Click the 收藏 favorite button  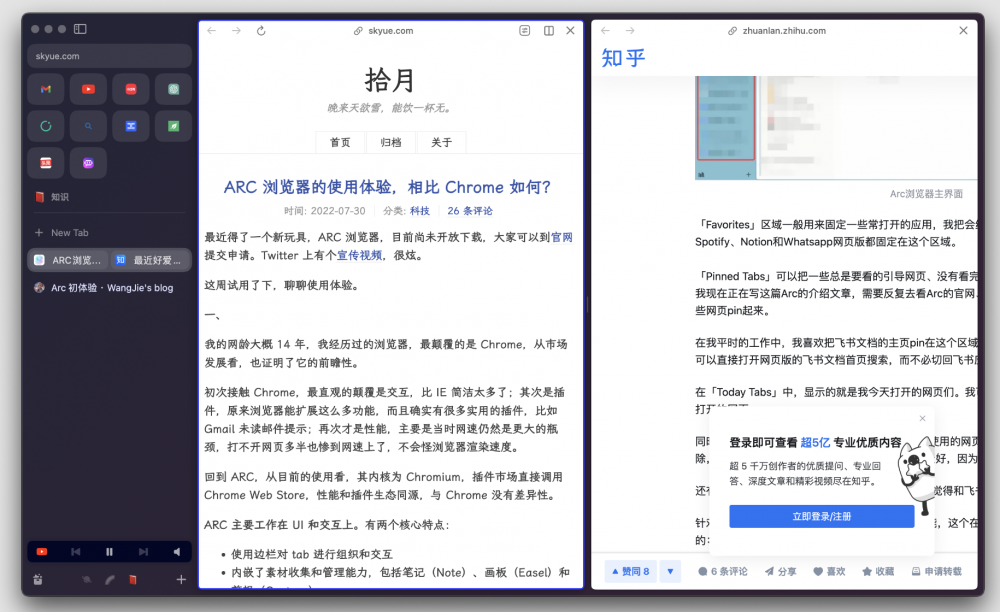[878, 571]
